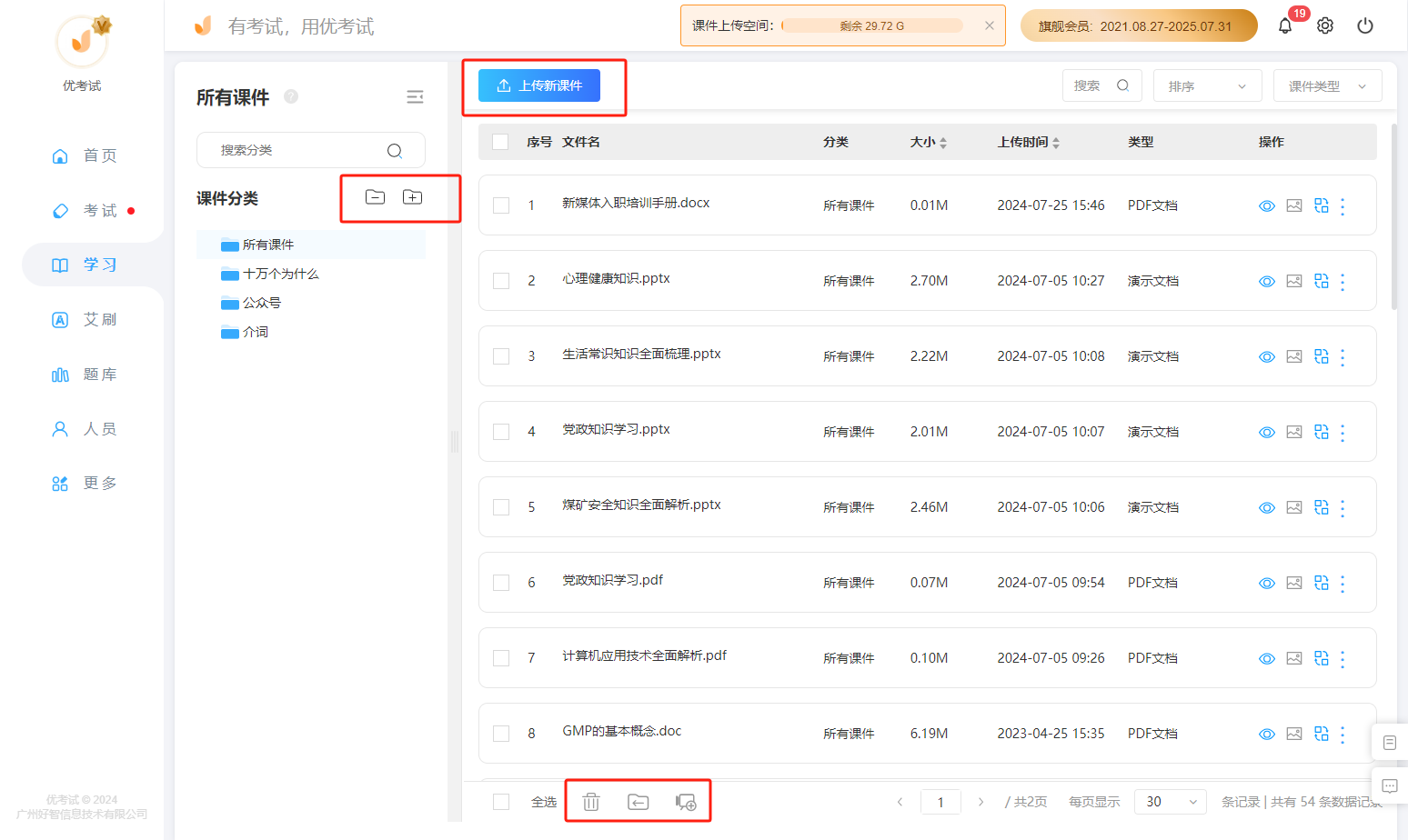The image size is (1408, 840).
Task: Set cover image for 煤矿安全知识全面解析.pptx
Action: point(1294,507)
